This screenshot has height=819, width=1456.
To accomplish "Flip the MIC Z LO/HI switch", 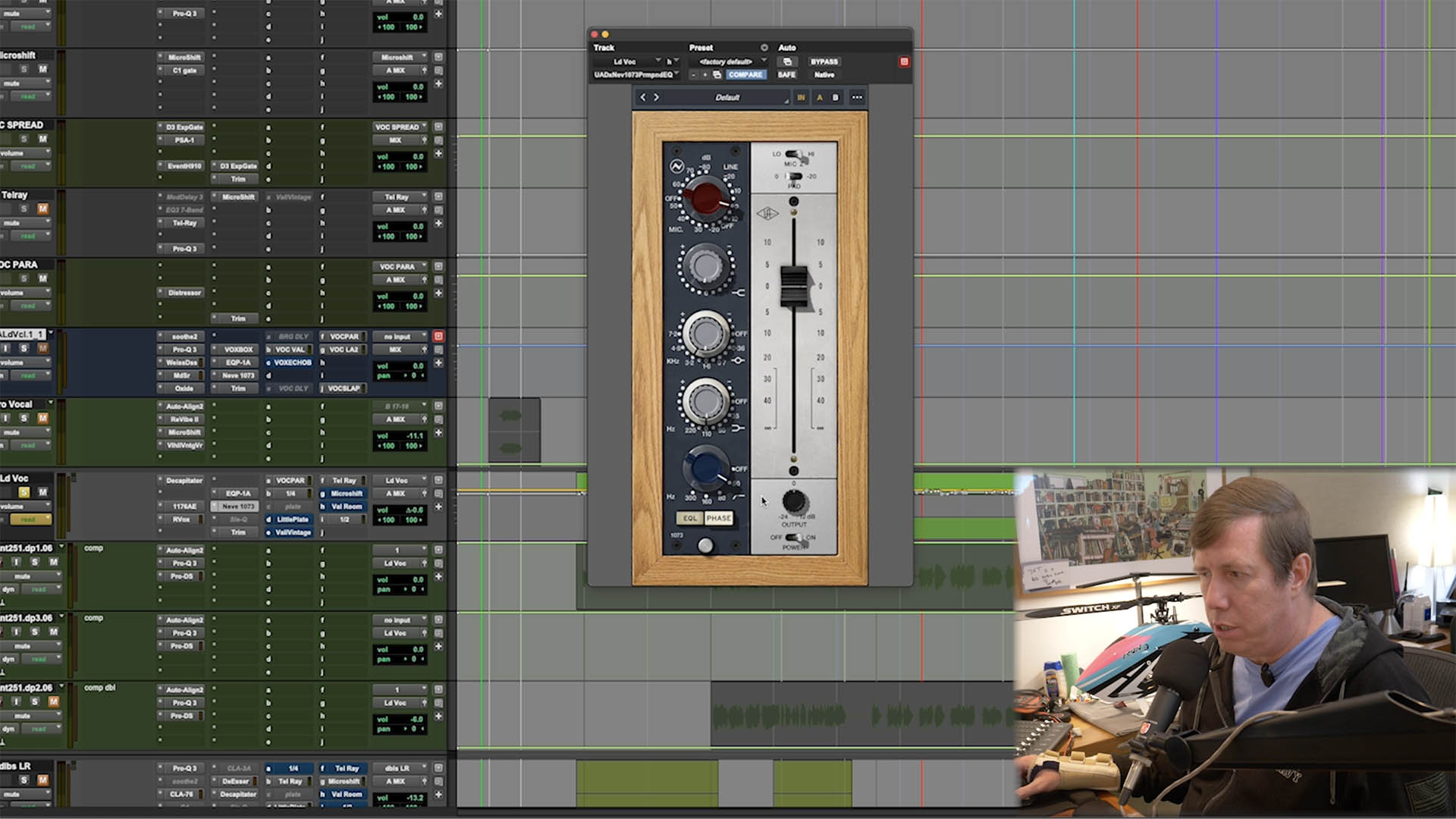I will point(794,154).
